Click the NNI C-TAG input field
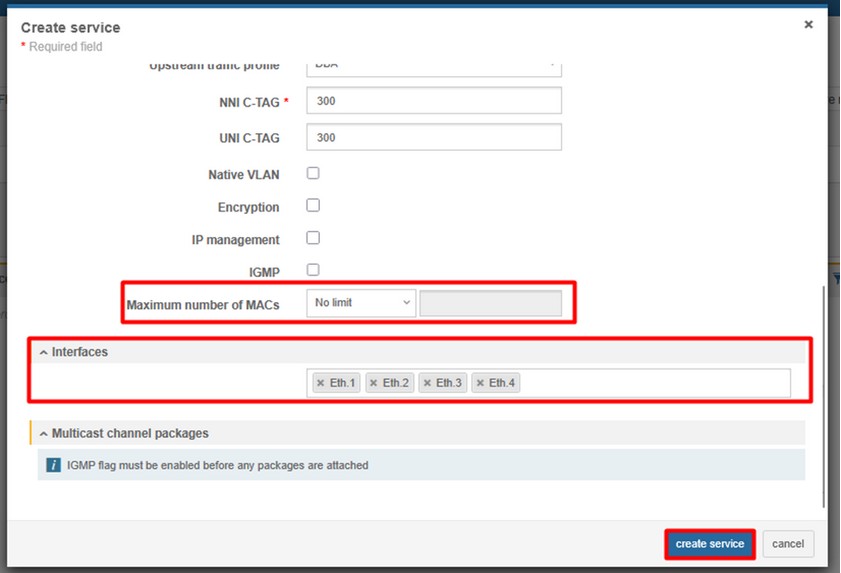 (x=433, y=101)
